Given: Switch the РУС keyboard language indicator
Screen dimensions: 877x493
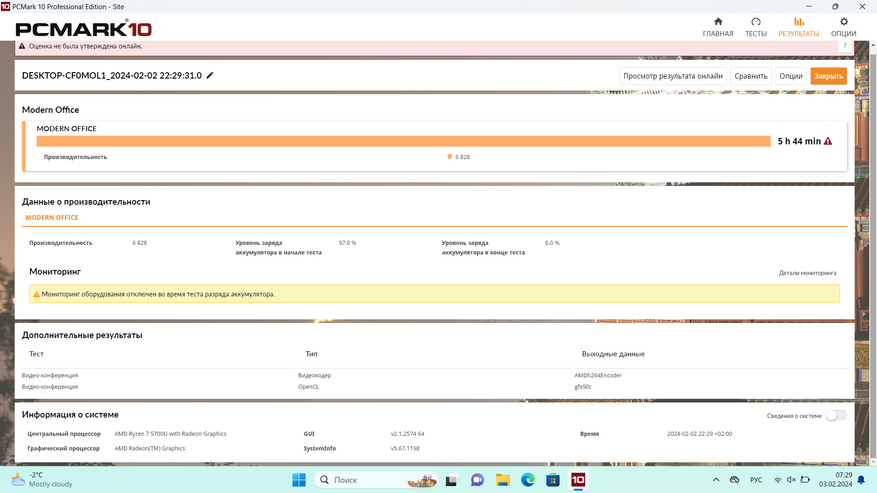Looking at the screenshot, I should 758,480.
